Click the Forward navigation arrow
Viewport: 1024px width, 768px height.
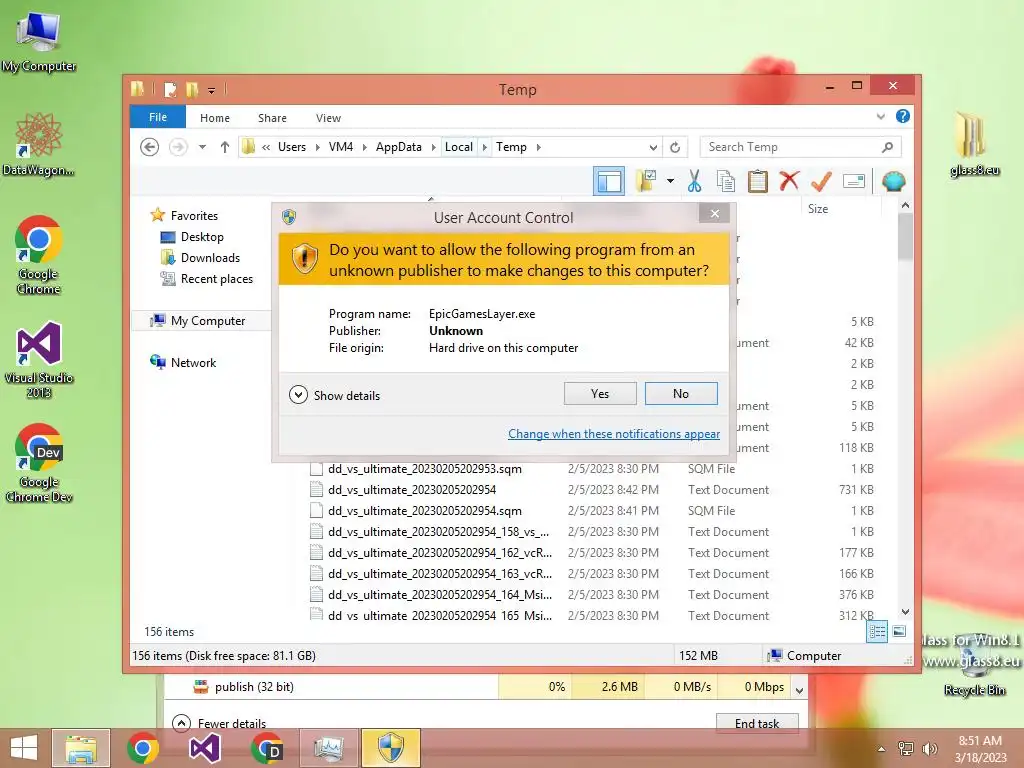click(178, 147)
